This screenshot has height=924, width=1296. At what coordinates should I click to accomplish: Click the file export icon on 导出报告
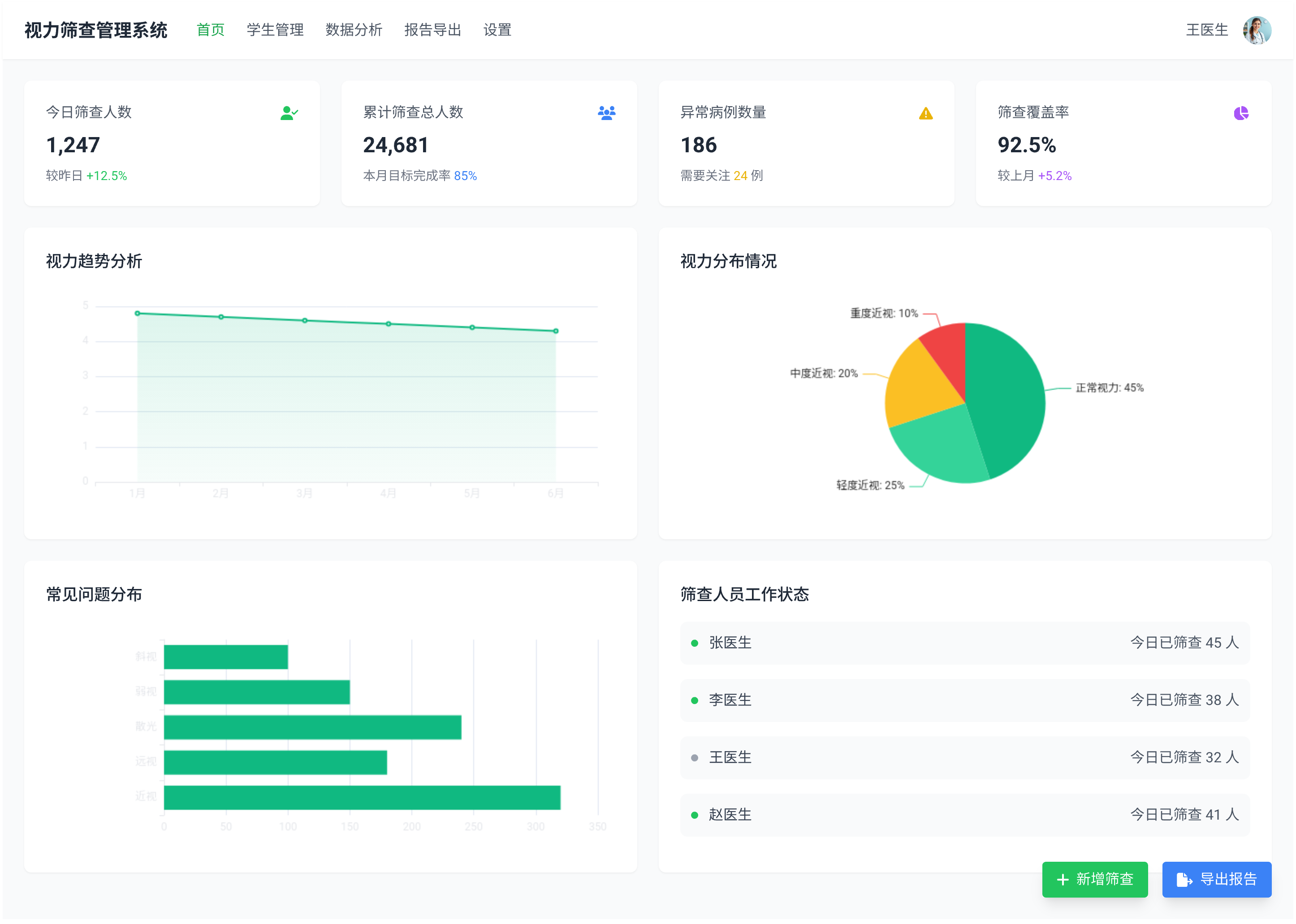click(x=1184, y=880)
